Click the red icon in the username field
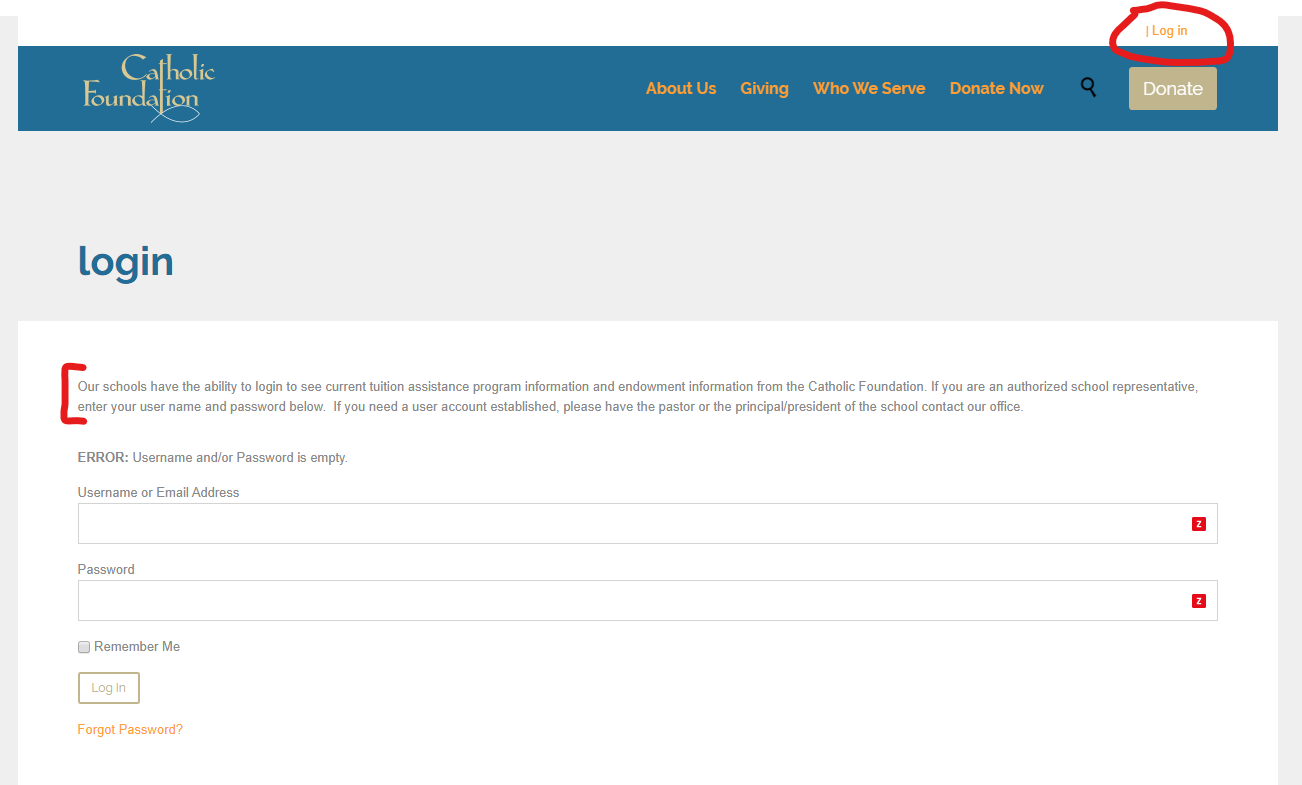Screen dimensions: 1302x785 pyautogui.click(x=1198, y=524)
